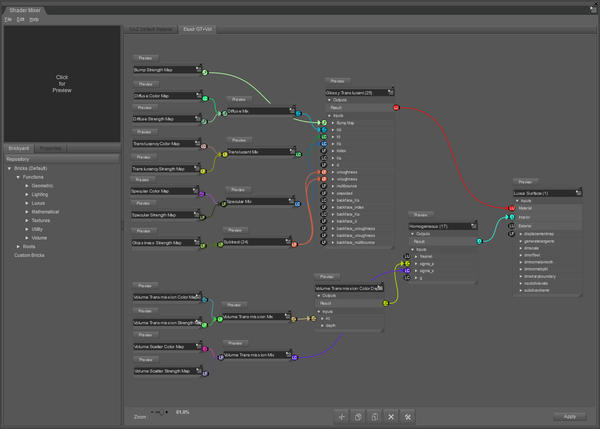The width and height of the screenshot is (600, 429).
Task: Click the delete X toolbar icon
Action: [x=391, y=417]
